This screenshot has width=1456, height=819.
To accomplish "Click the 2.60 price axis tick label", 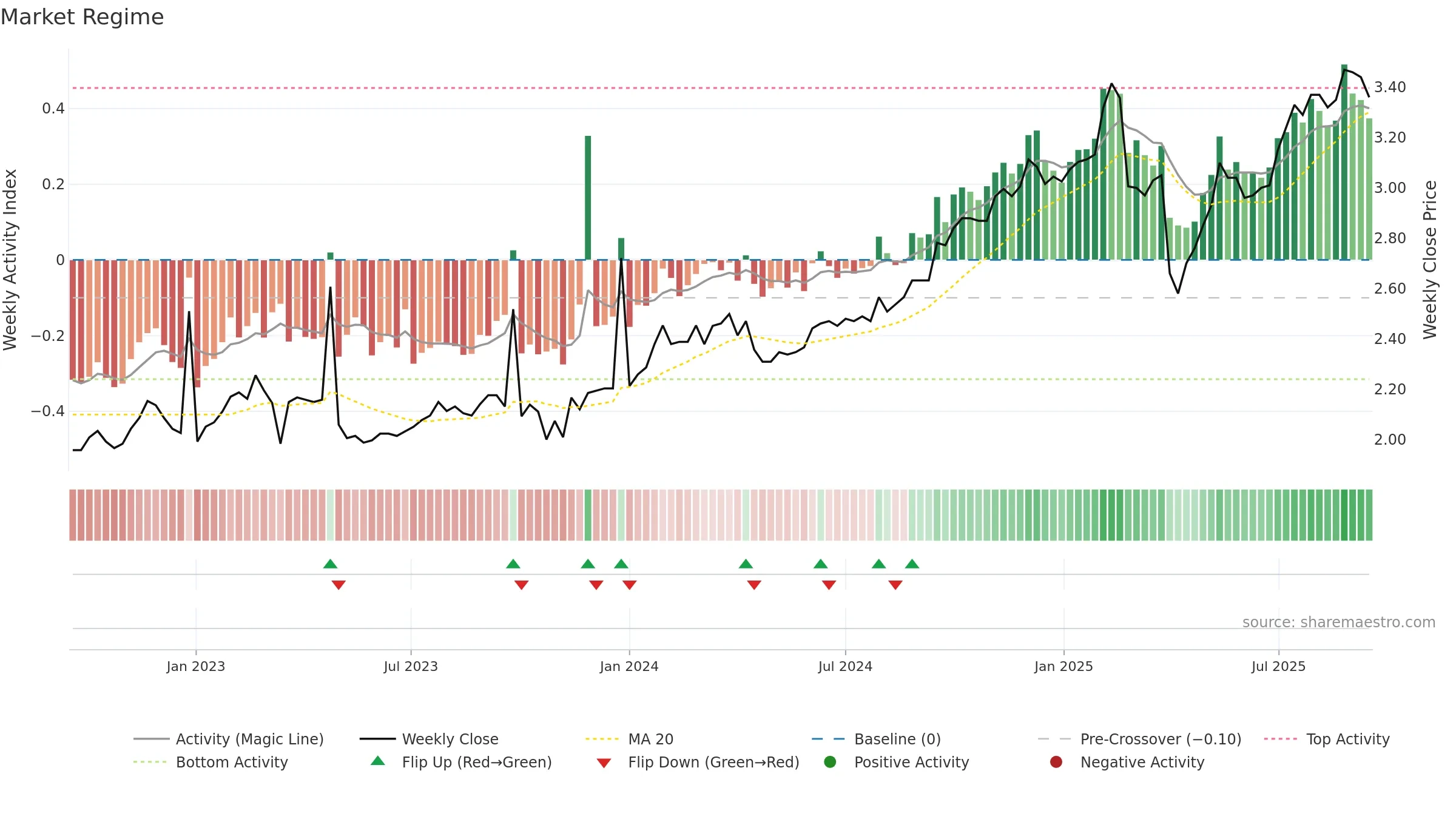I will click(x=1390, y=288).
